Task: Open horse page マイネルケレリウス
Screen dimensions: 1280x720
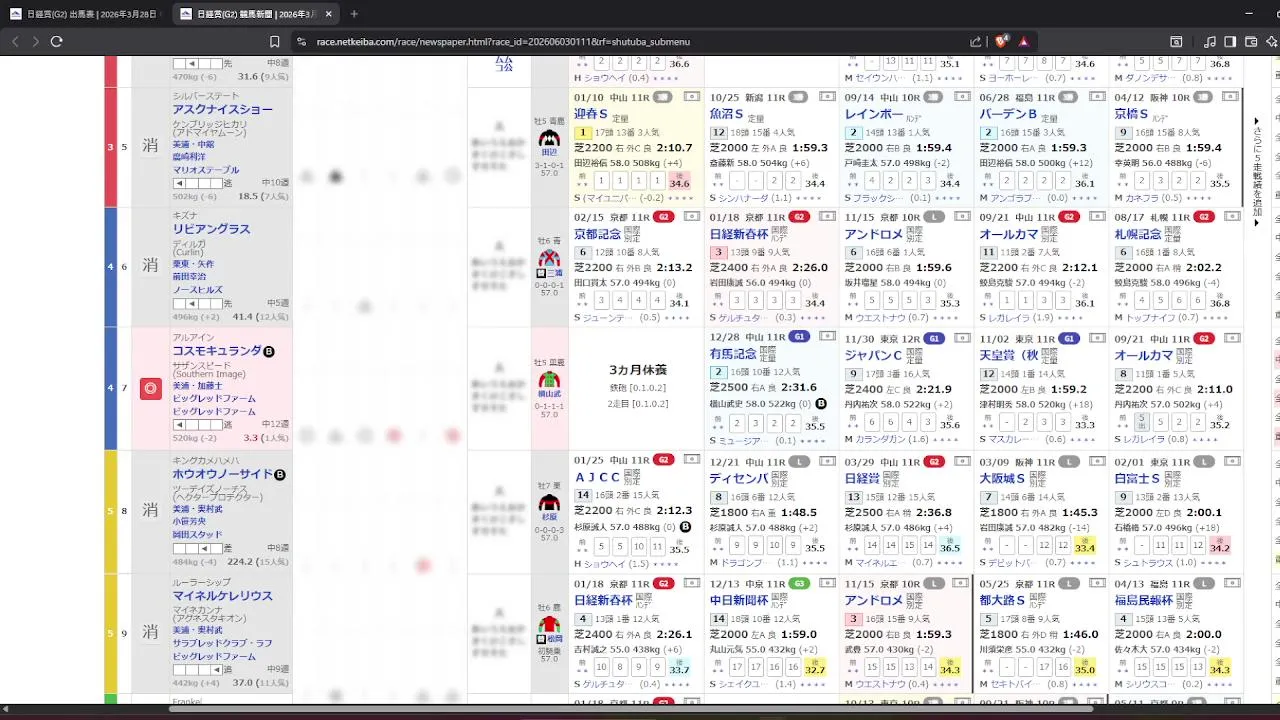Action: click(x=223, y=596)
